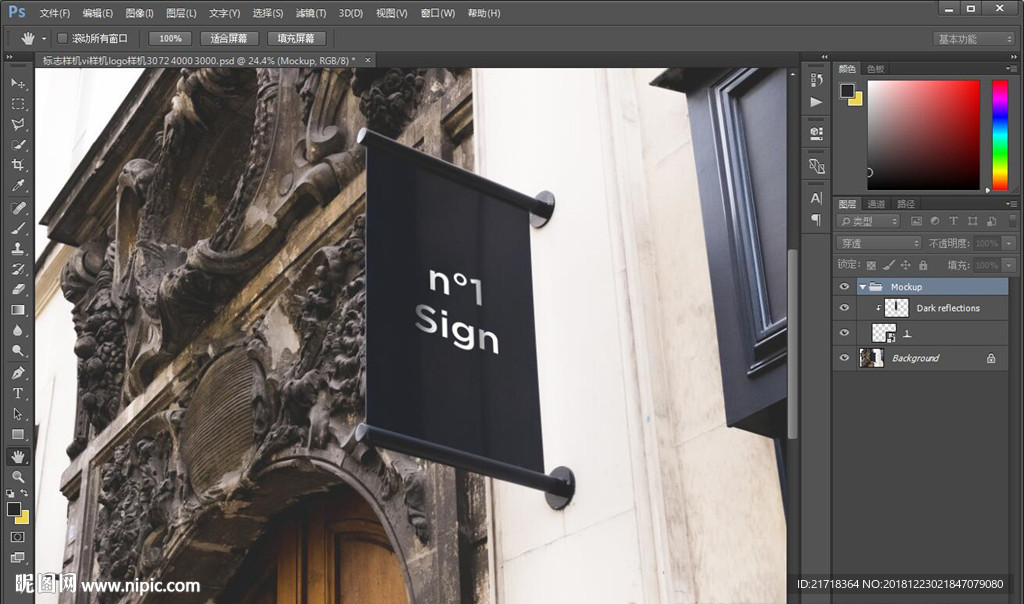Toggle lock image pixels brush icon
Viewport: 1024px width, 604px height.
888,265
